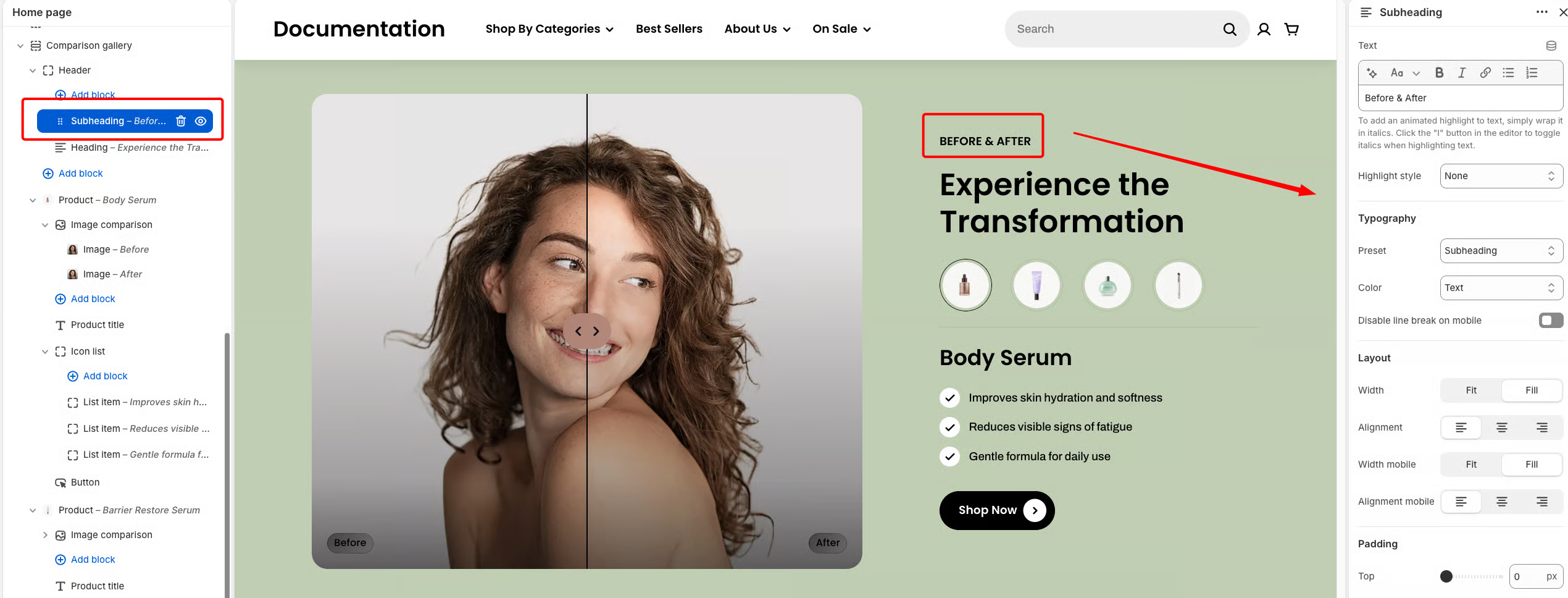Open the Best Sellers menu item
Viewport: 1568px width, 598px height.
point(669,29)
